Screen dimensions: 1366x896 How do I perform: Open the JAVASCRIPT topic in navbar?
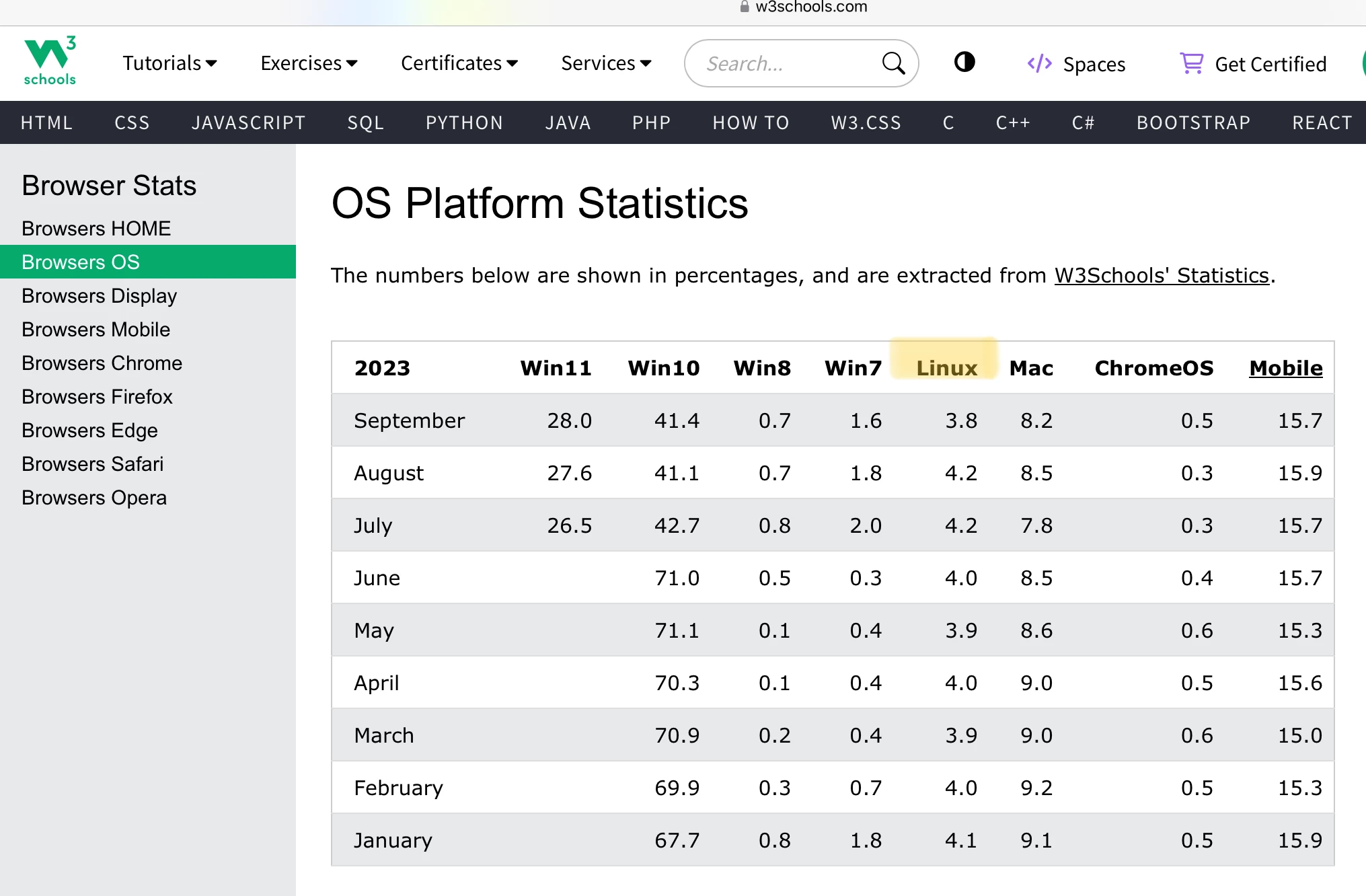point(248,122)
